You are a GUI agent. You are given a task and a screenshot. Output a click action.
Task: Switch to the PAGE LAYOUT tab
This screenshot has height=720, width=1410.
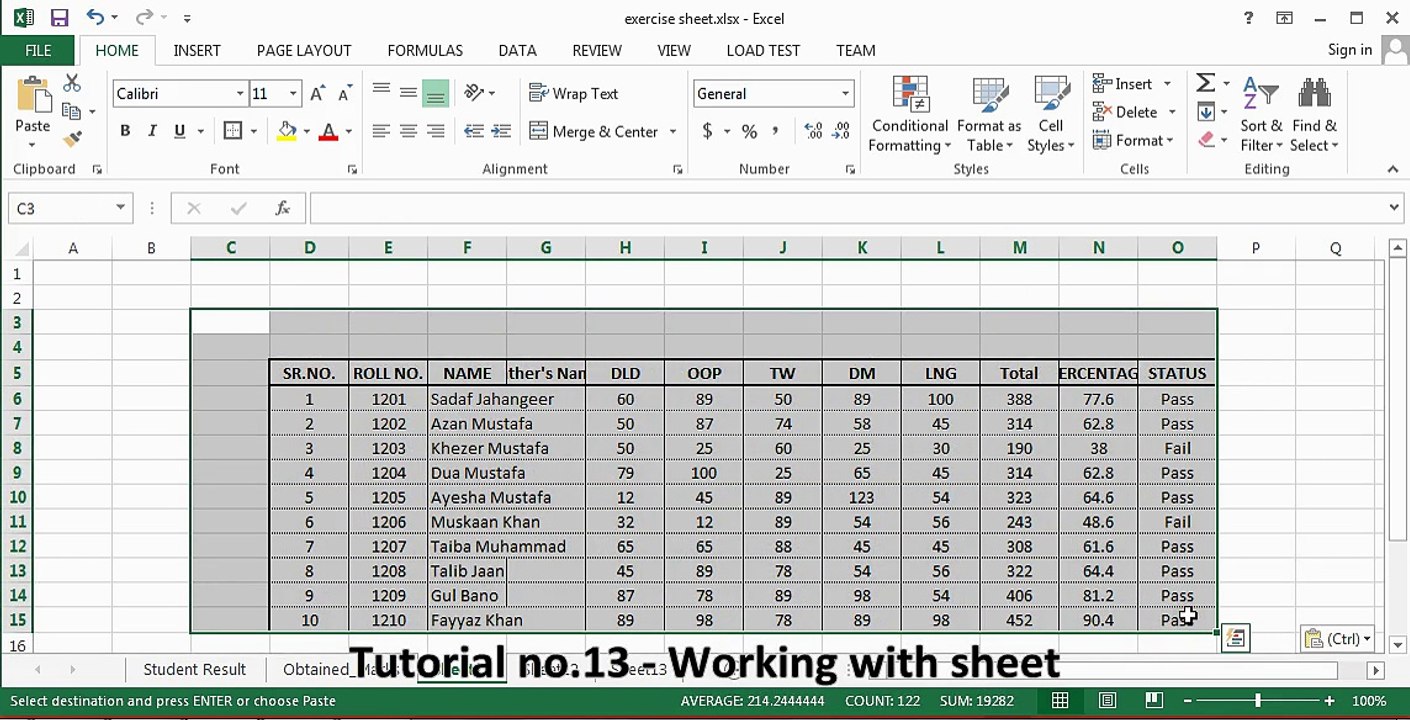pos(304,50)
